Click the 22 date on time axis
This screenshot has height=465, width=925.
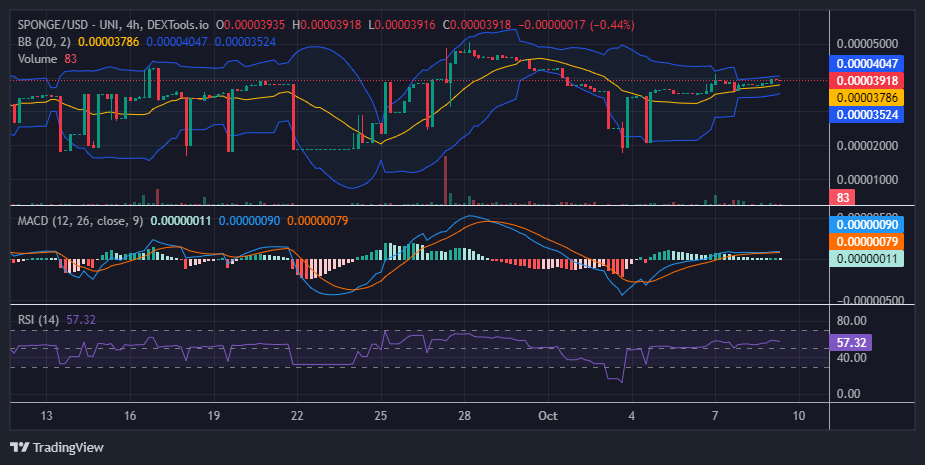297,416
